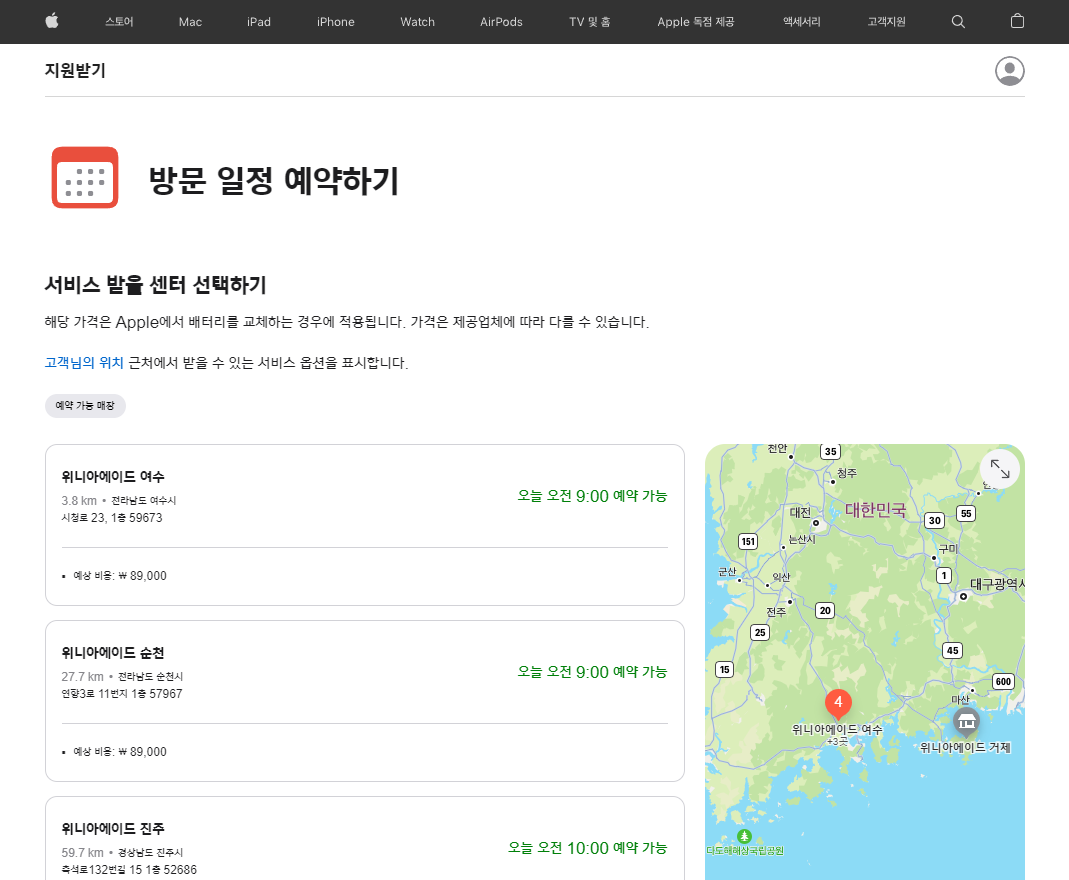
Task: Open the Apple 독점 제공 menu
Action: click(695, 22)
